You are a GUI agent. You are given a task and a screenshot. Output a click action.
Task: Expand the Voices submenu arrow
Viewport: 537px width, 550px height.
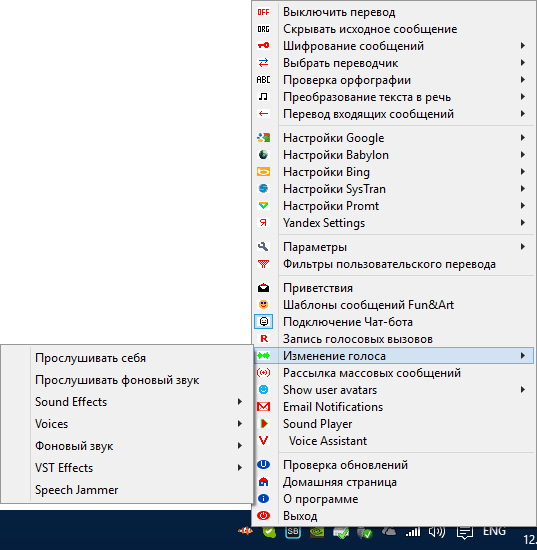(x=240, y=424)
